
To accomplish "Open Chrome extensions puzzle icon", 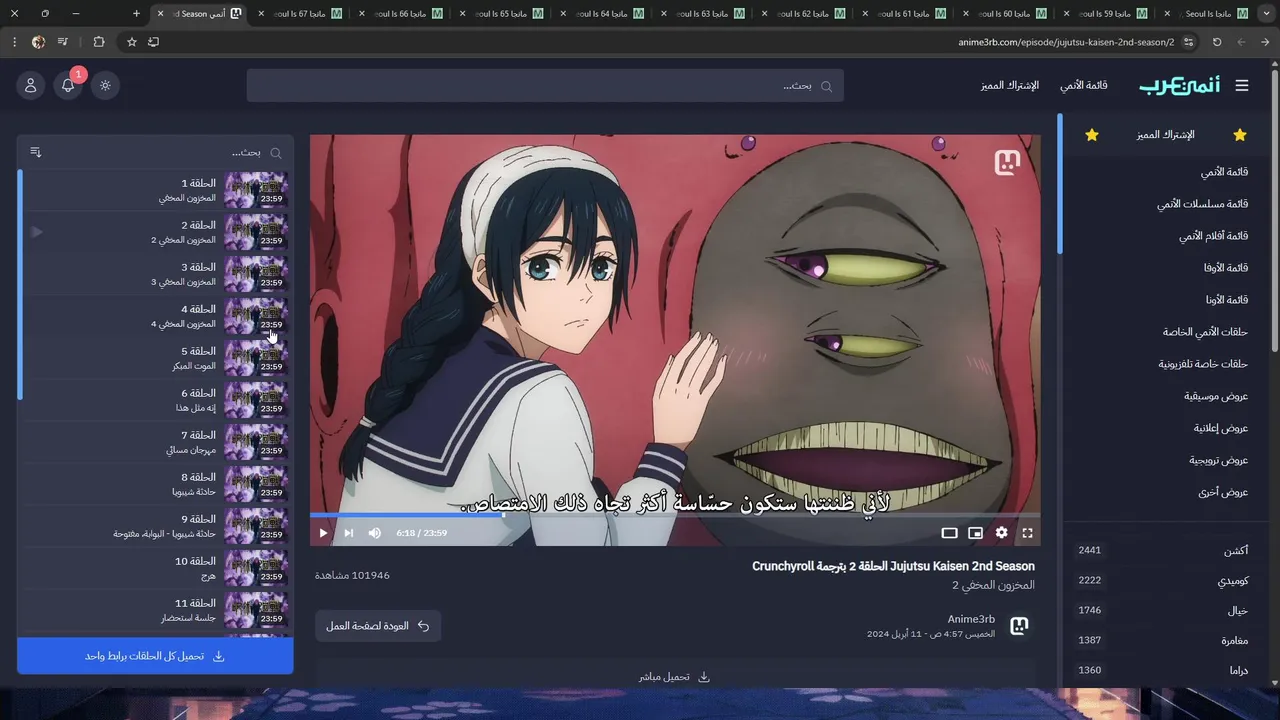I will 98,42.
